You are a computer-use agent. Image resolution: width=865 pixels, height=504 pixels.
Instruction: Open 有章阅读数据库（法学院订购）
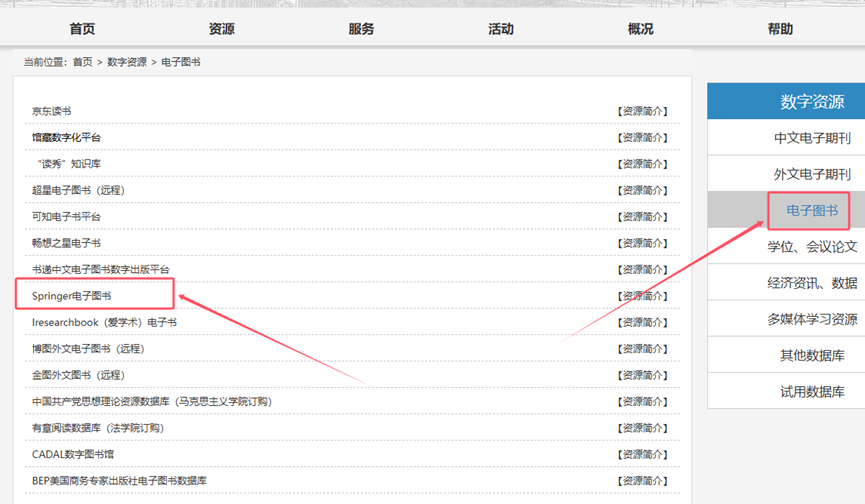[98, 428]
